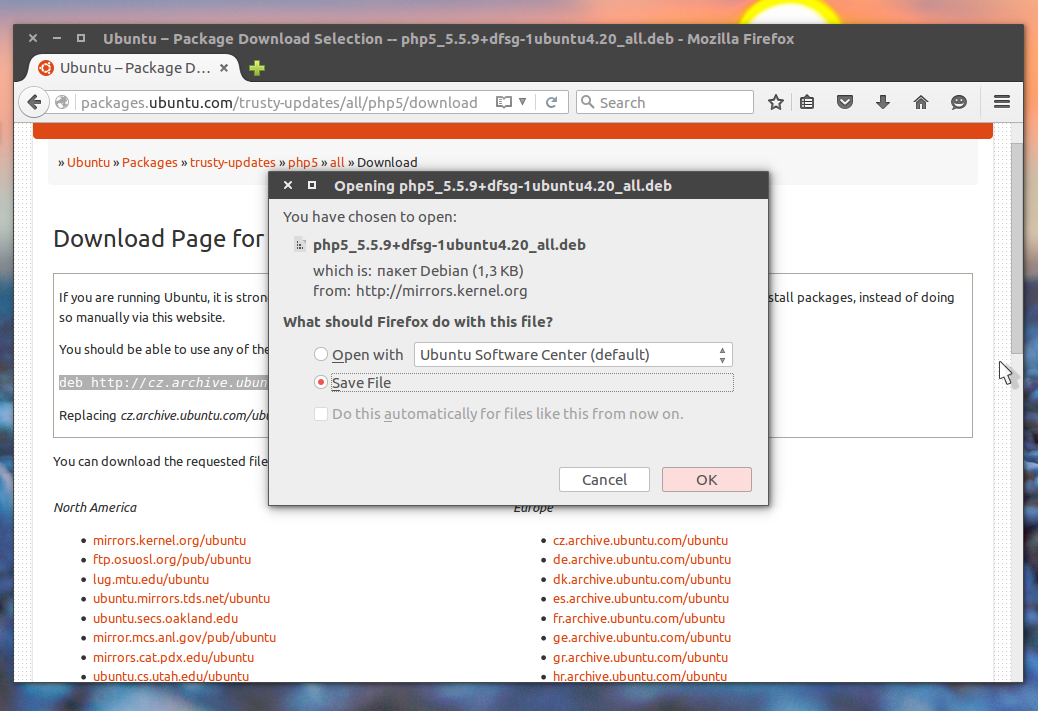Click the Ubuntu breadcrumb link
1038x711 pixels.
pos(88,162)
